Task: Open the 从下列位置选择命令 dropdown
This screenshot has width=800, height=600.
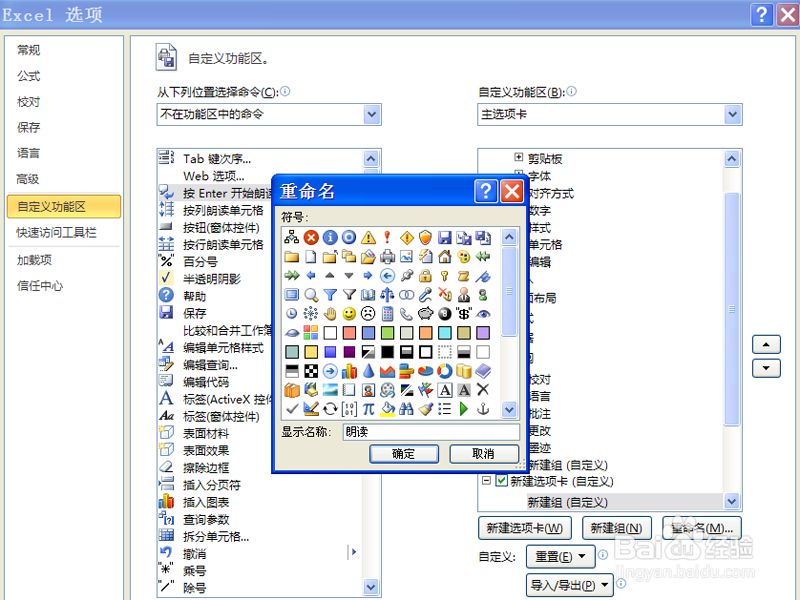Action: (372, 114)
